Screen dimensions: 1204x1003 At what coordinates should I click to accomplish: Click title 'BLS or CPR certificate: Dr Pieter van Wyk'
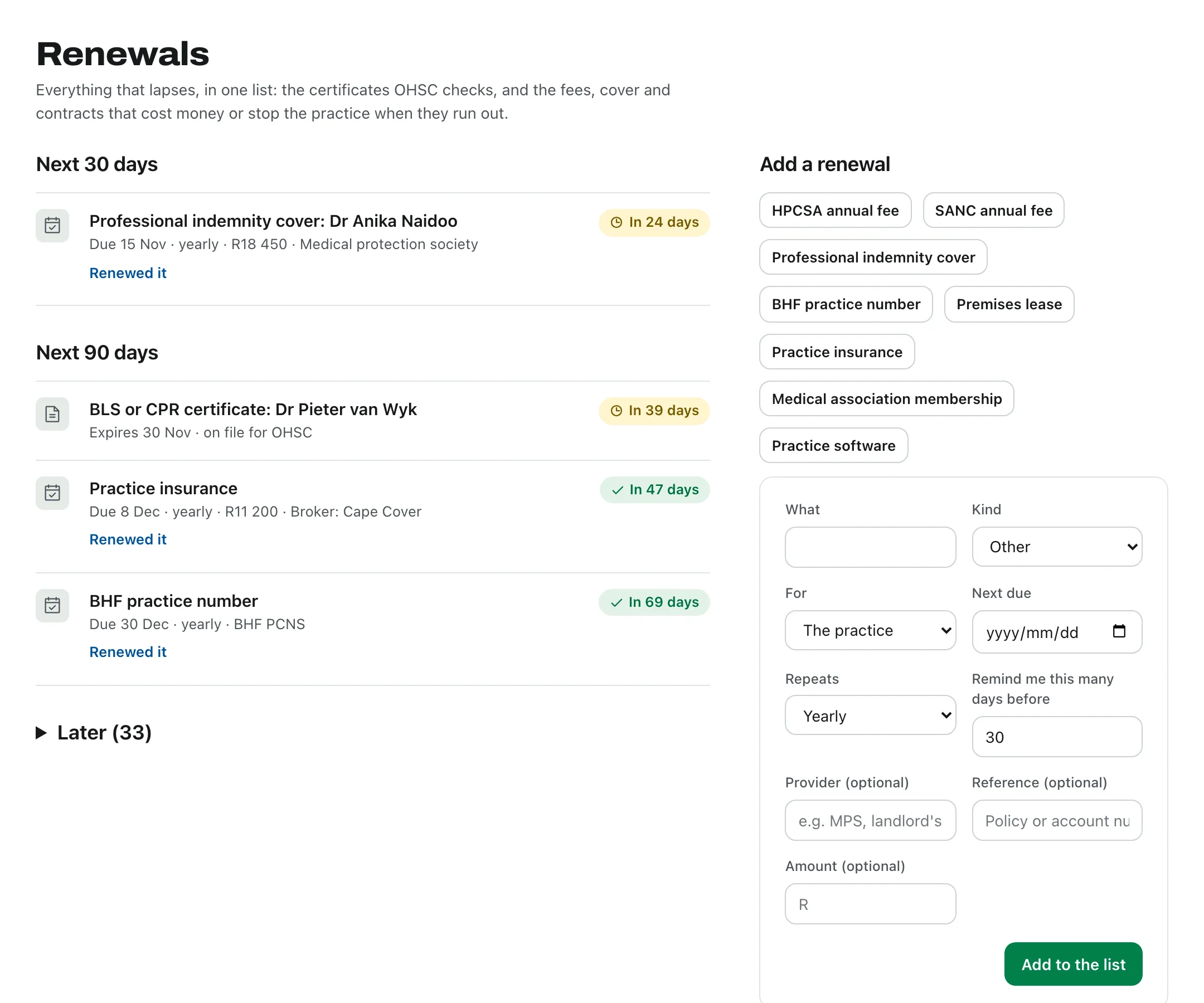pos(253,410)
